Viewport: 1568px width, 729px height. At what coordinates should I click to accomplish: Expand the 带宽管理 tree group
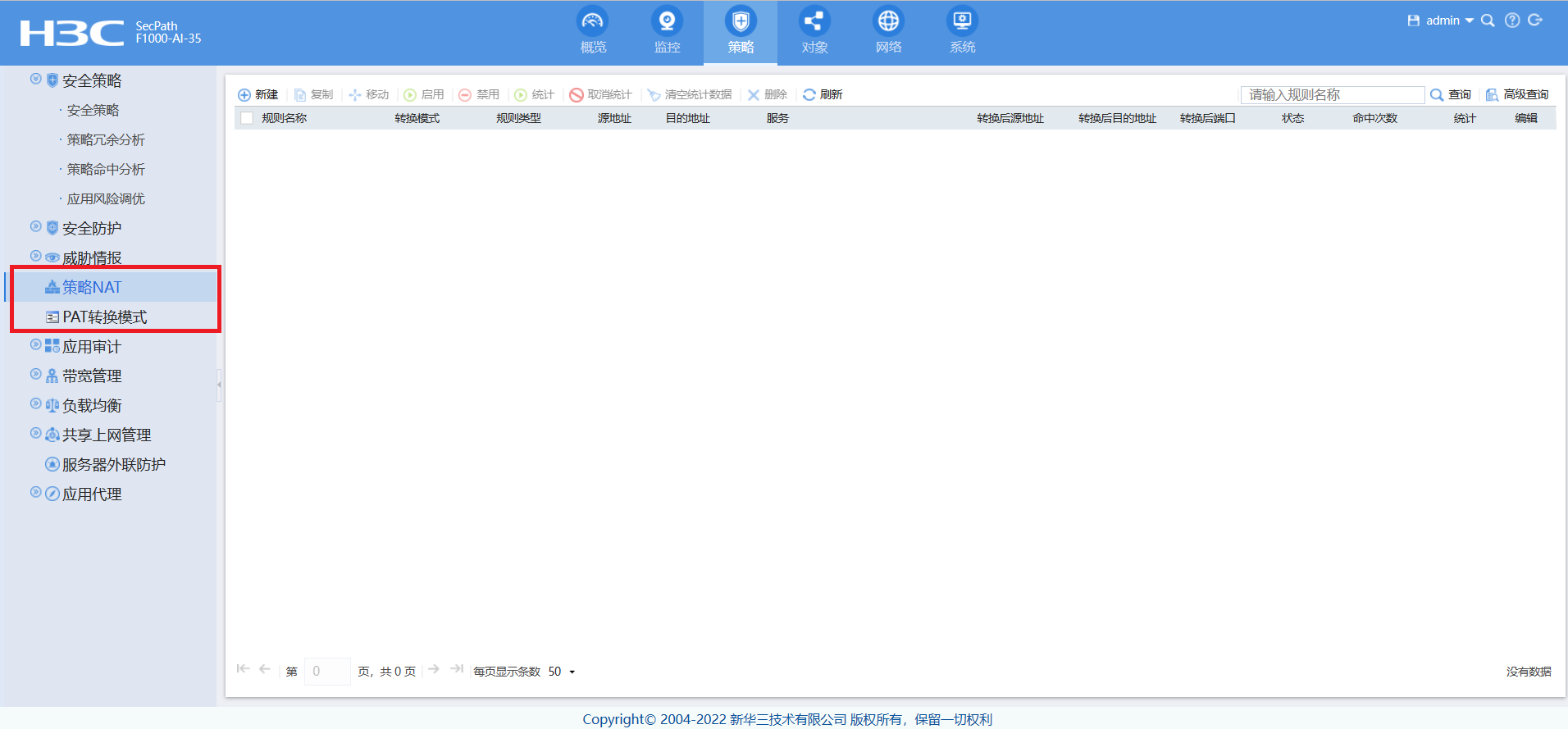(x=35, y=375)
